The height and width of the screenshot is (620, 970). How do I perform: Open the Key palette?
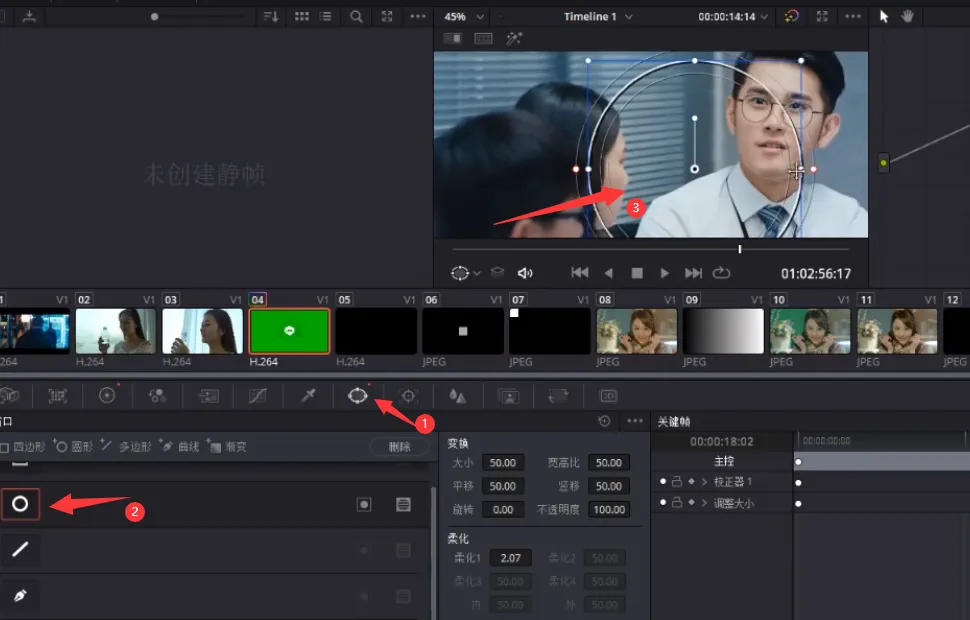click(x=509, y=396)
